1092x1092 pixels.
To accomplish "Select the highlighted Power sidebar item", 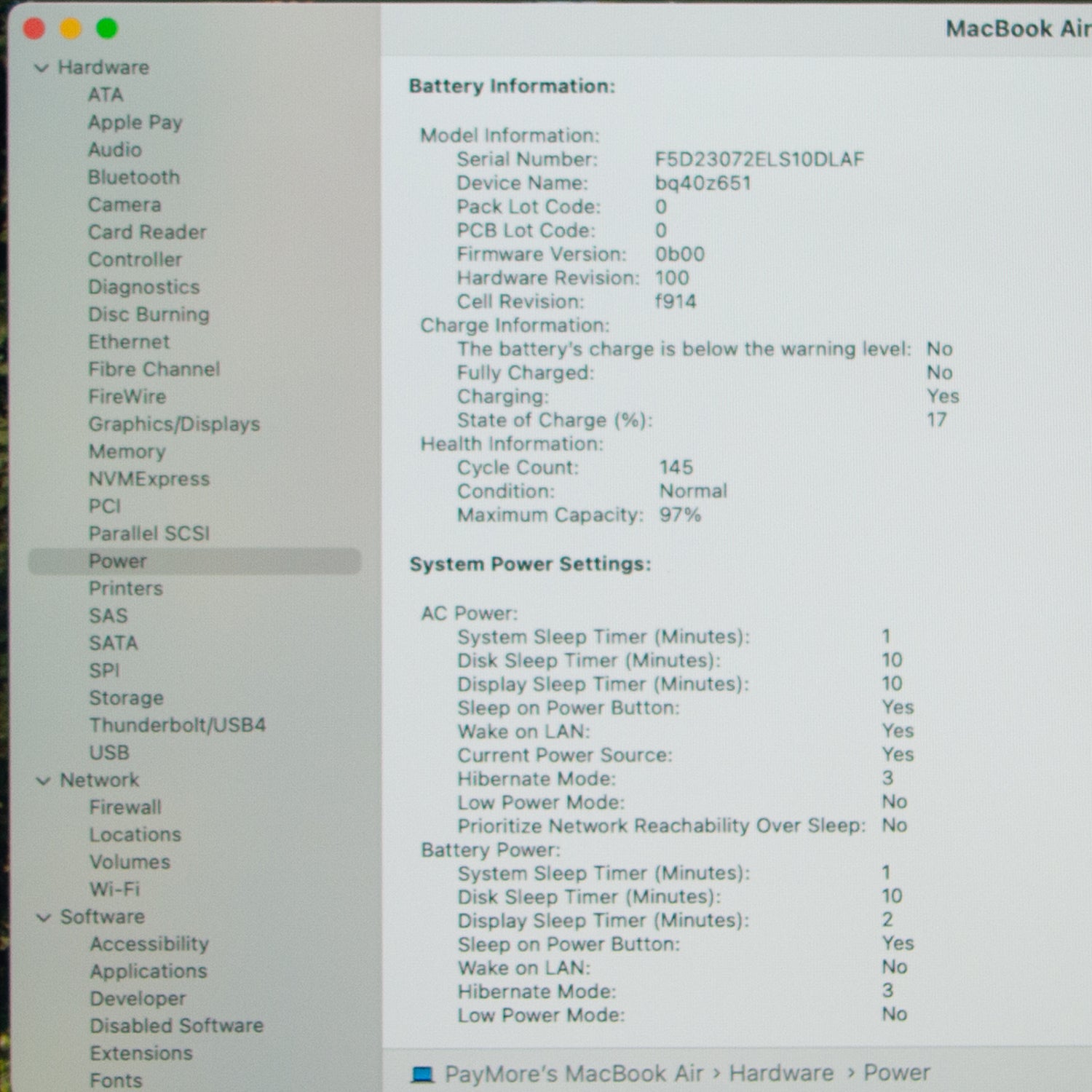I will [118, 561].
